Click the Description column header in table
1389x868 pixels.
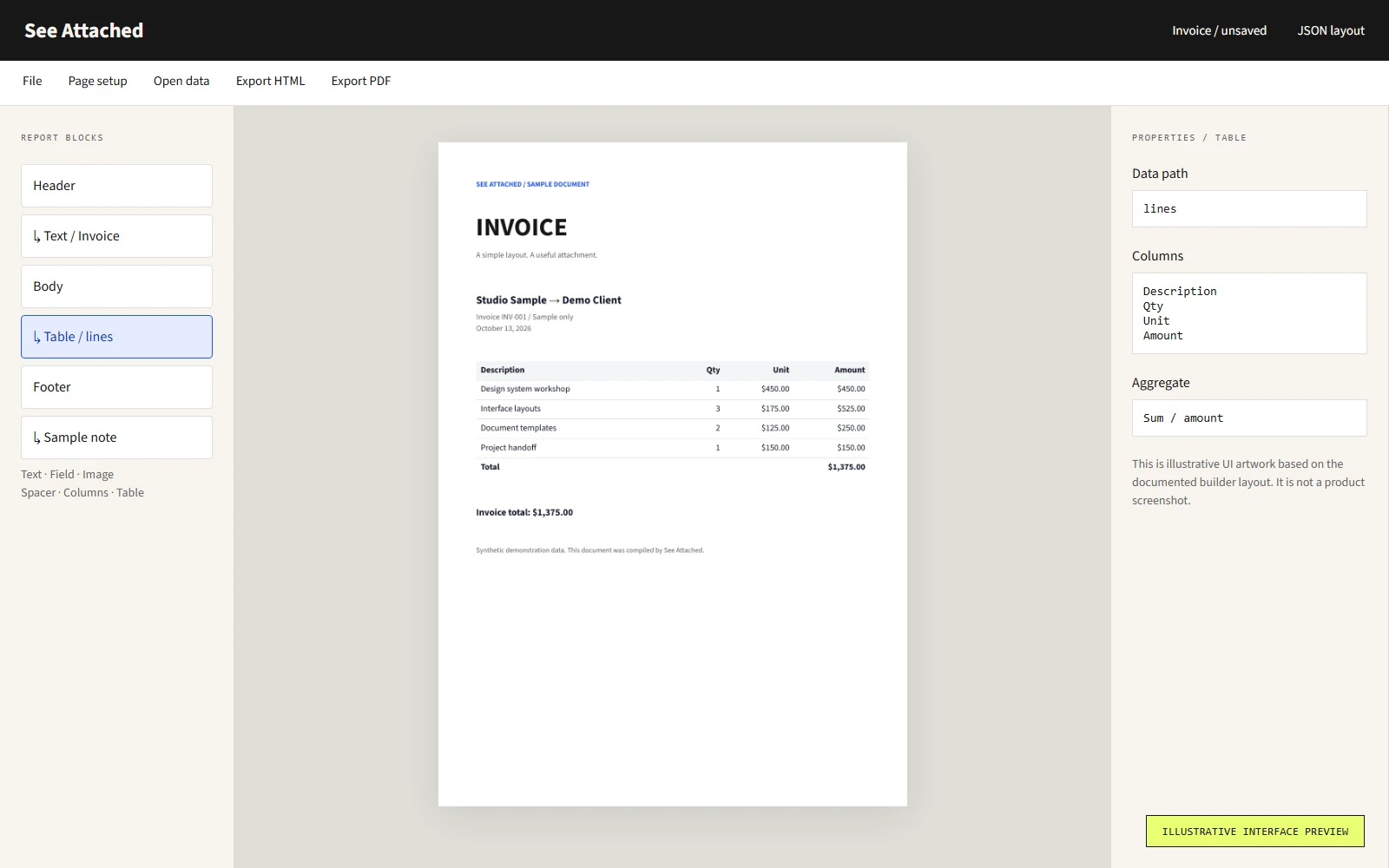click(x=503, y=370)
